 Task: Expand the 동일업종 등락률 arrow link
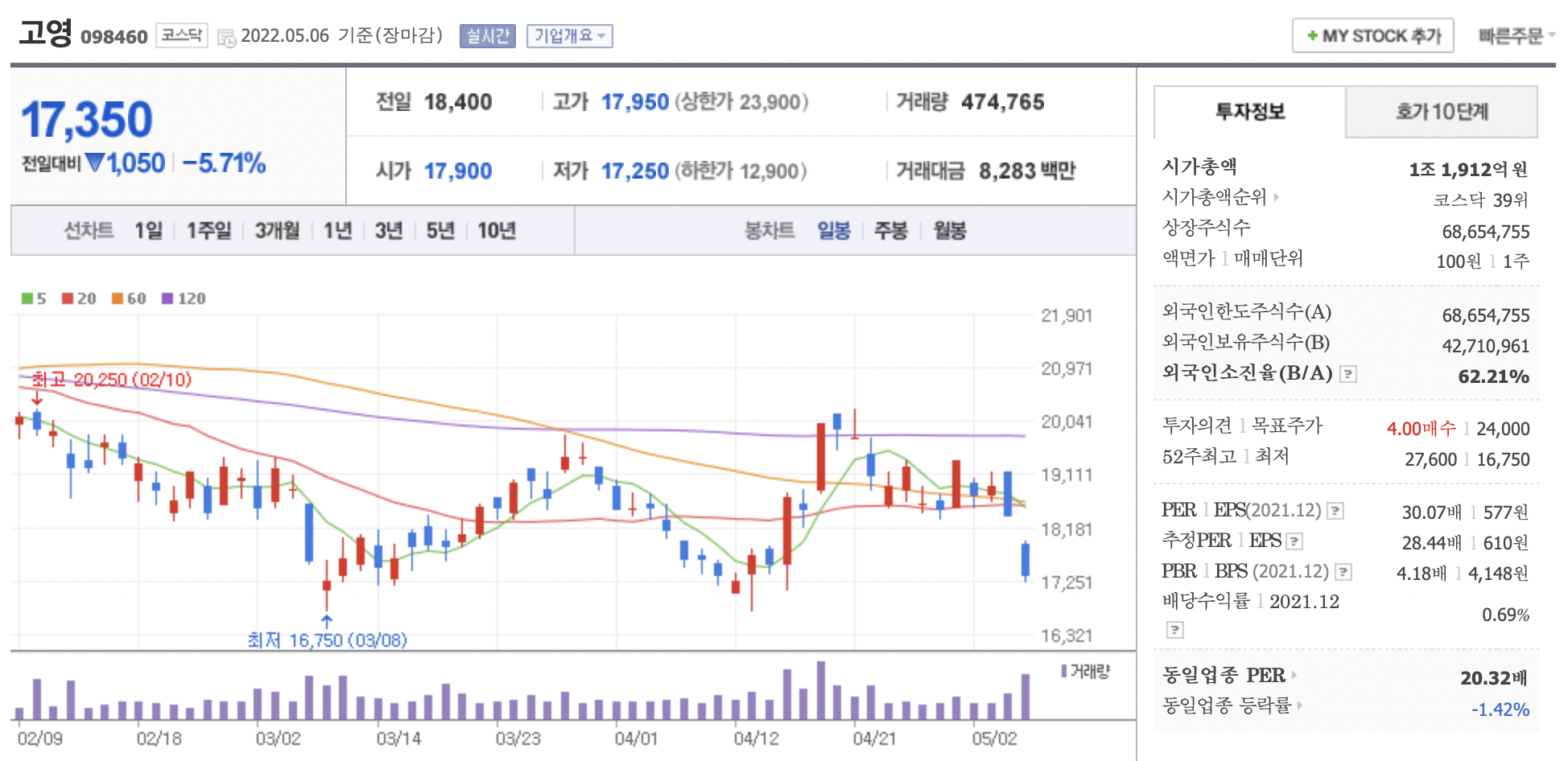(x=1300, y=705)
